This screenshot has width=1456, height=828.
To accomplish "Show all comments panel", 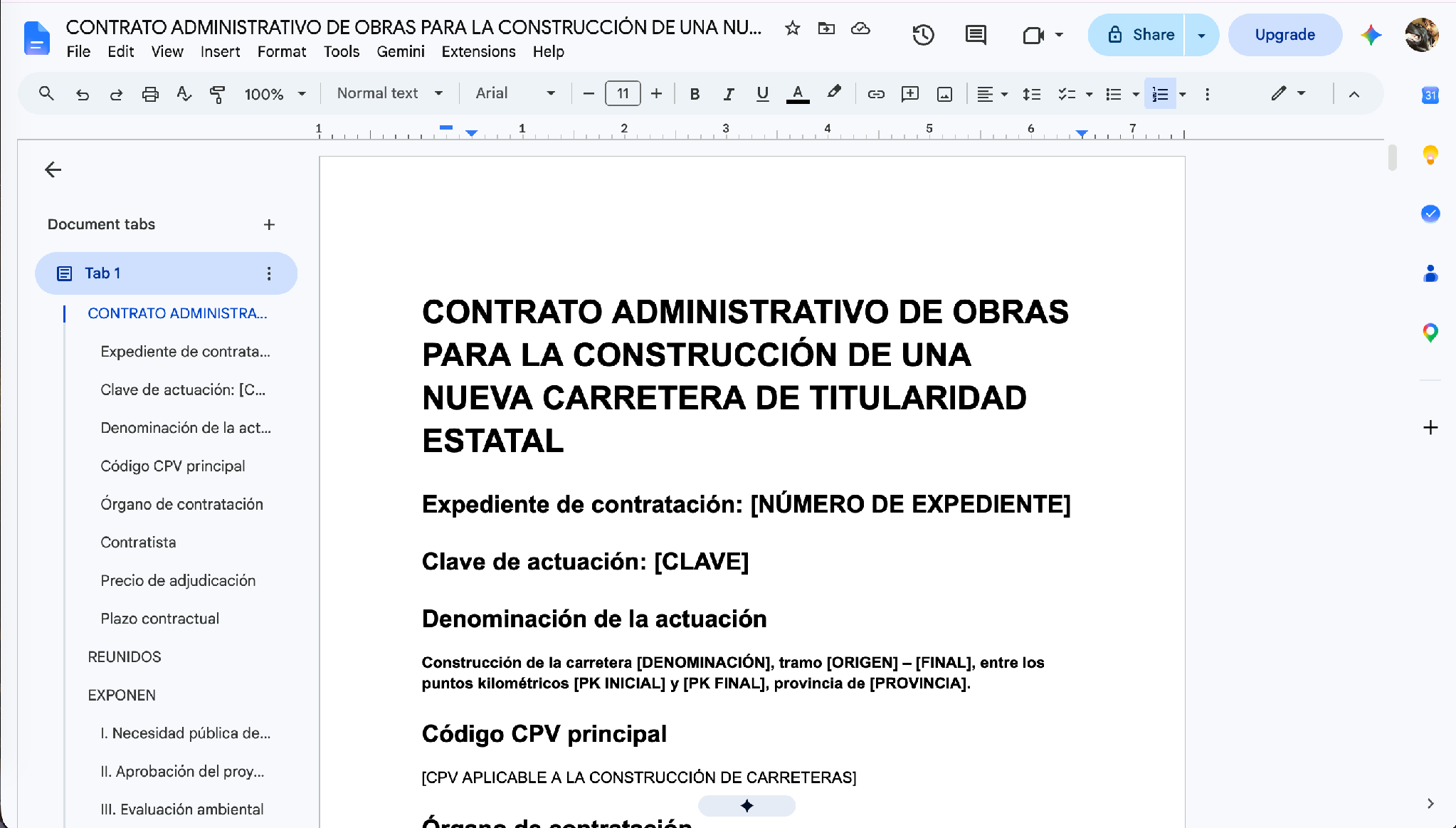I will point(976,35).
